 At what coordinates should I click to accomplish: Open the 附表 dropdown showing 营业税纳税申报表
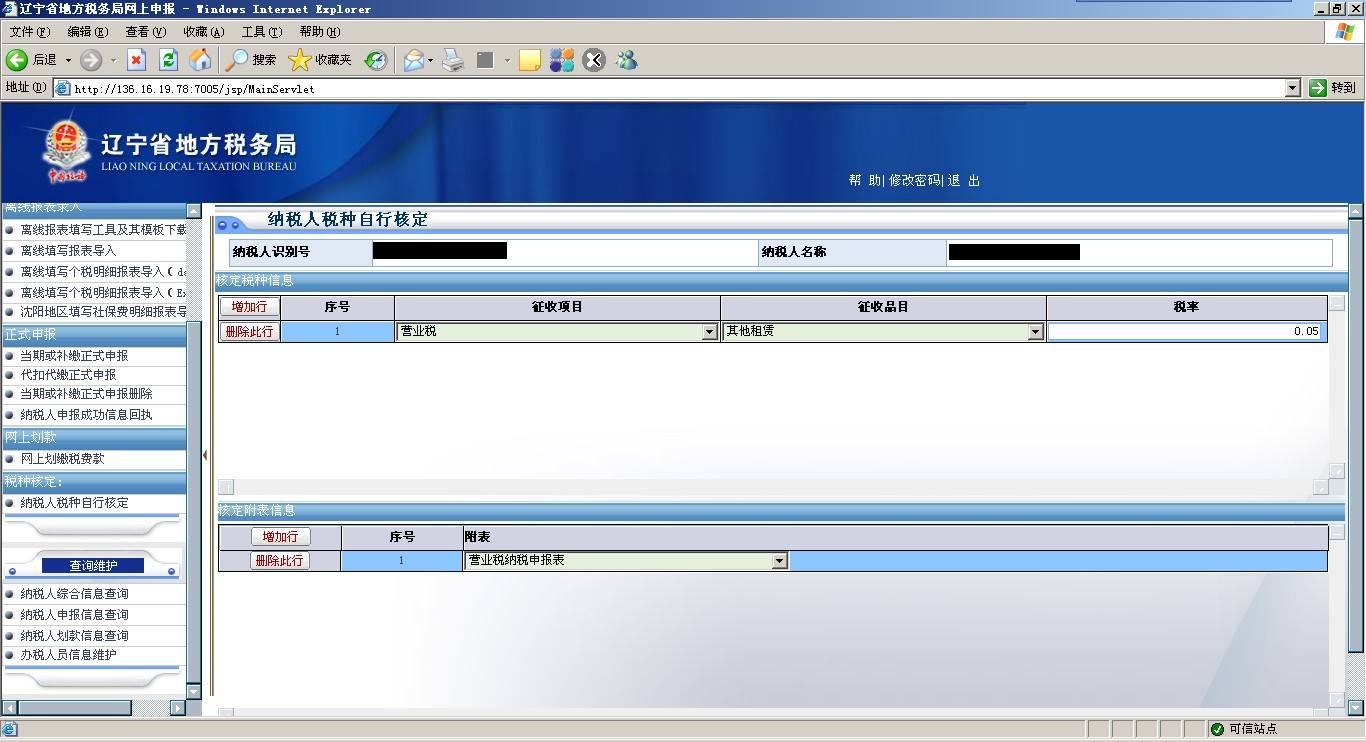(x=779, y=562)
